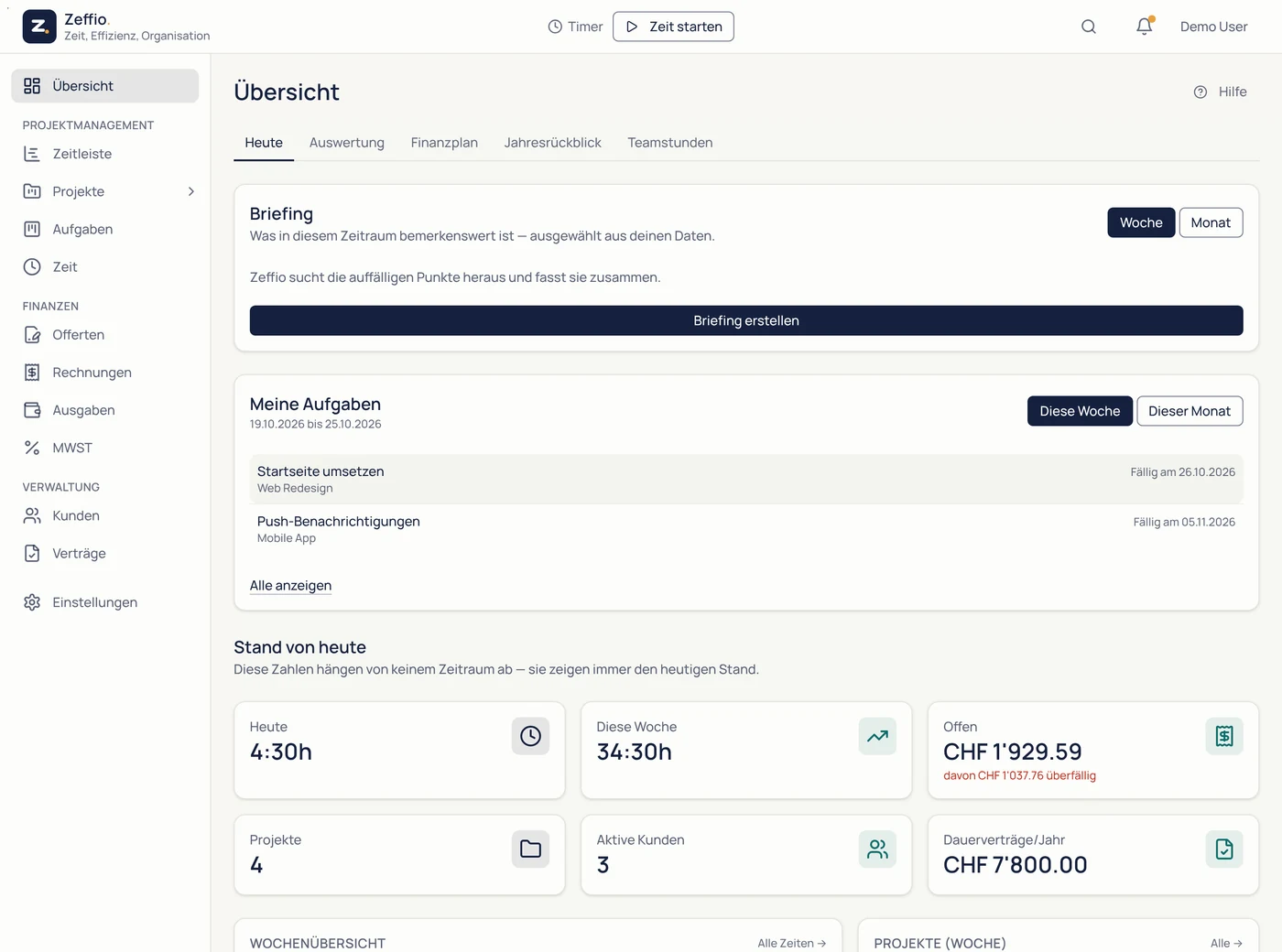Open the search magnifier icon
Viewport: 1282px width, 952px height.
(x=1088, y=27)
